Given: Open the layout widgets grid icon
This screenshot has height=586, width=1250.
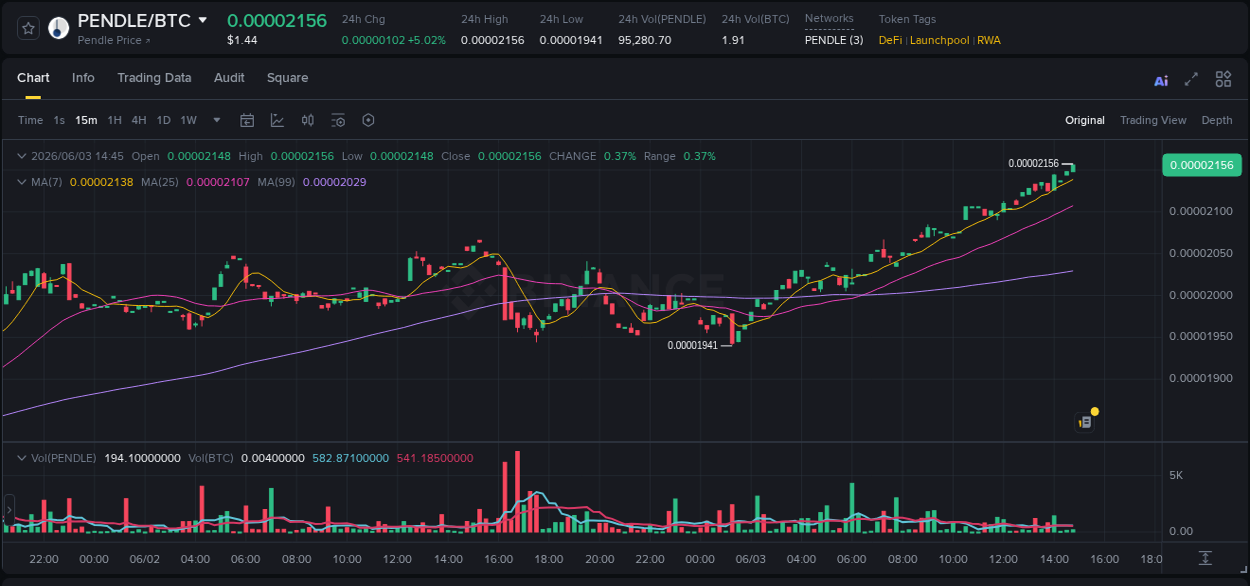Looking at the screenshot, I should click(x=1223, y=79).
